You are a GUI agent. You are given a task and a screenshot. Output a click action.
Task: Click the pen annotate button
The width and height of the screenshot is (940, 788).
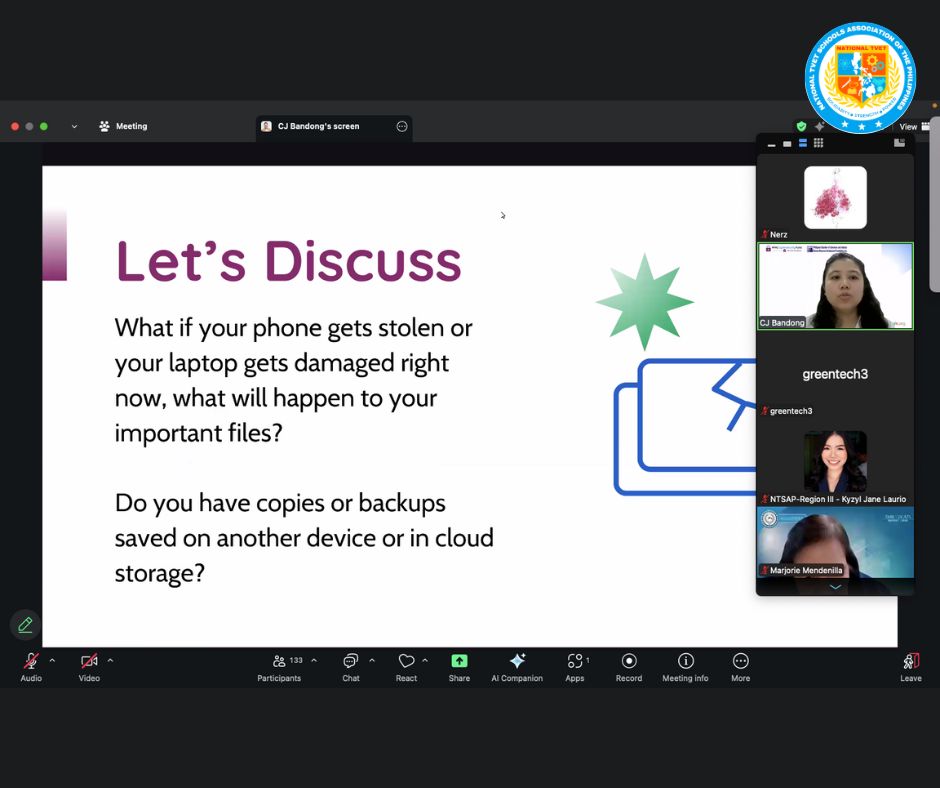(x=25, y=625)
